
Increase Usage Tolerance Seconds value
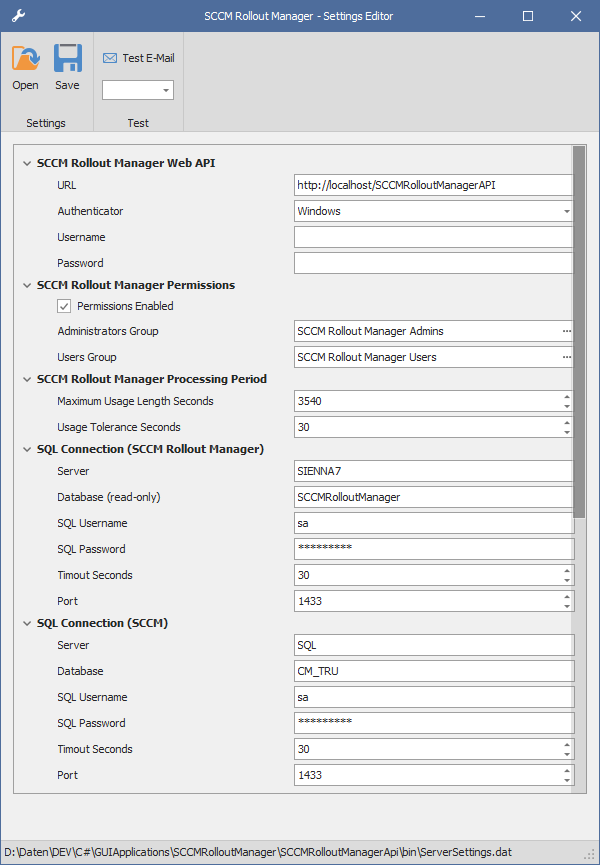click(567, 423)
